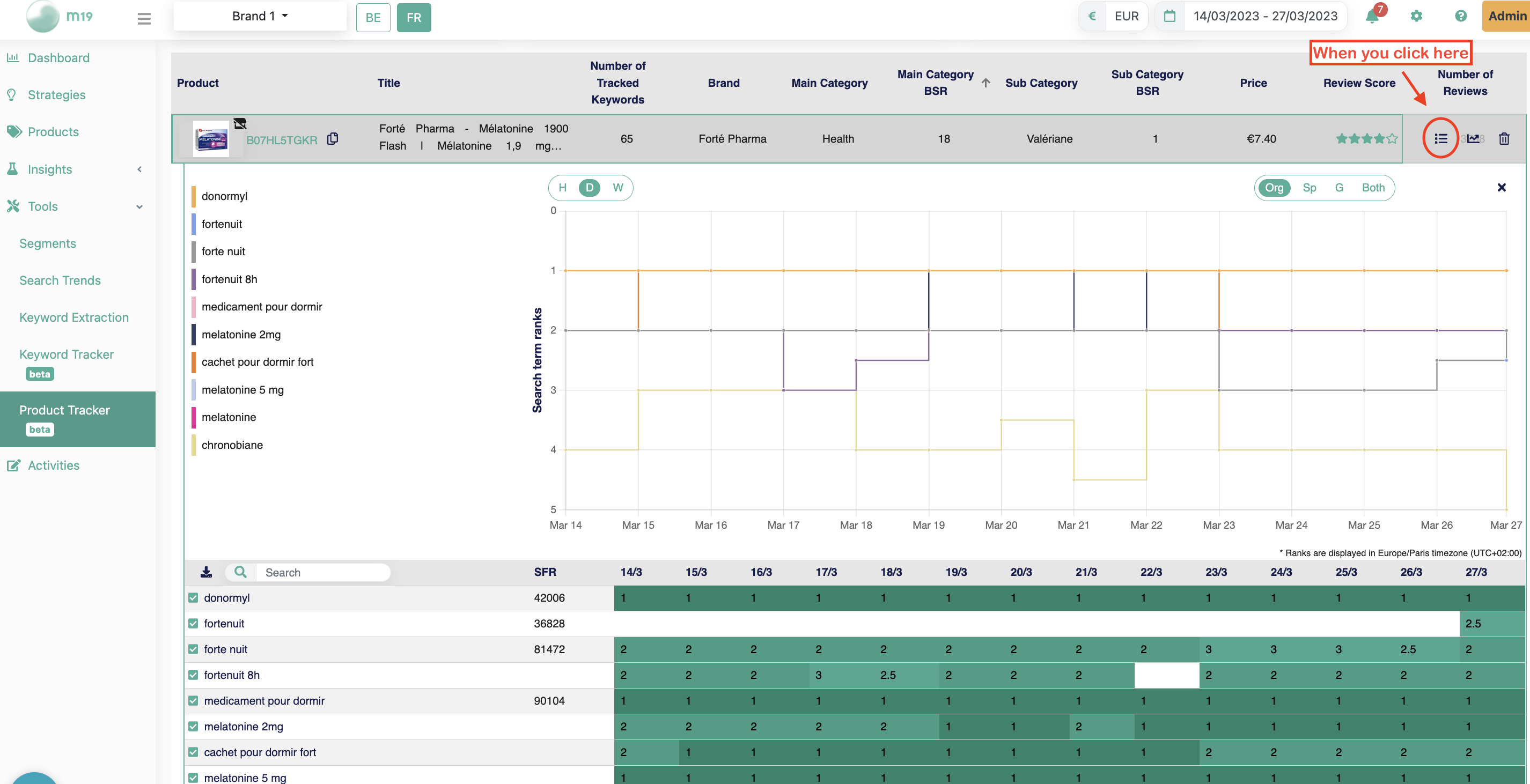This screenshot has height=784, width=1530.
Task: Open Search Trends
Action: point(60,280)
